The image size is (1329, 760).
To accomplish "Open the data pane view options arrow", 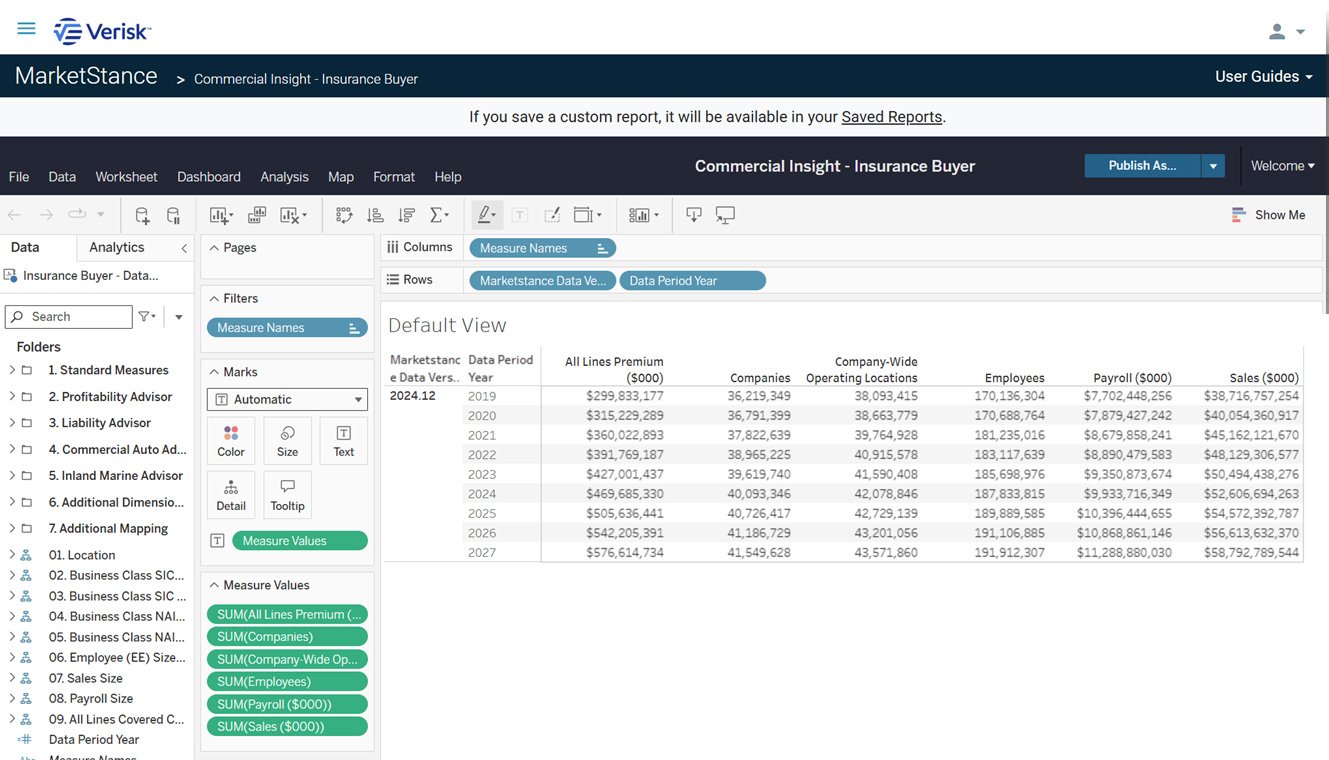I will [x=179, y=317].
